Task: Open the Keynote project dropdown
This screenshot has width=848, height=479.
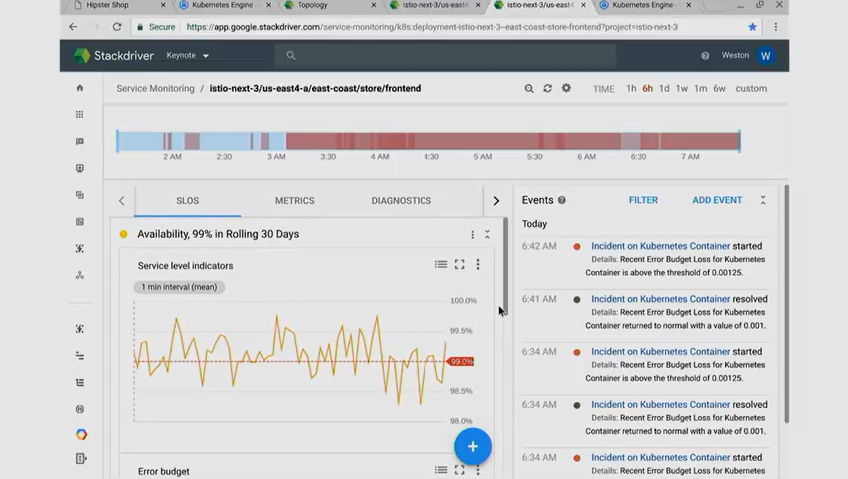Action: 188,56
